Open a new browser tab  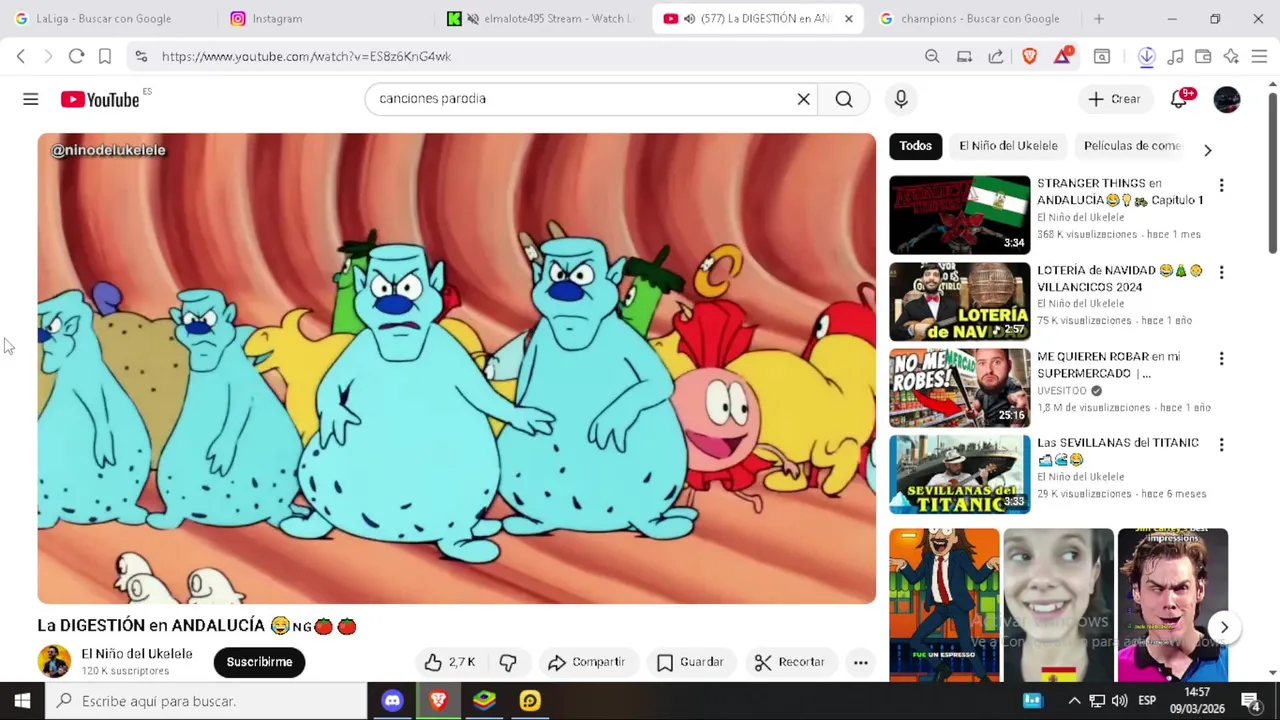click(x=1099, y=18)
